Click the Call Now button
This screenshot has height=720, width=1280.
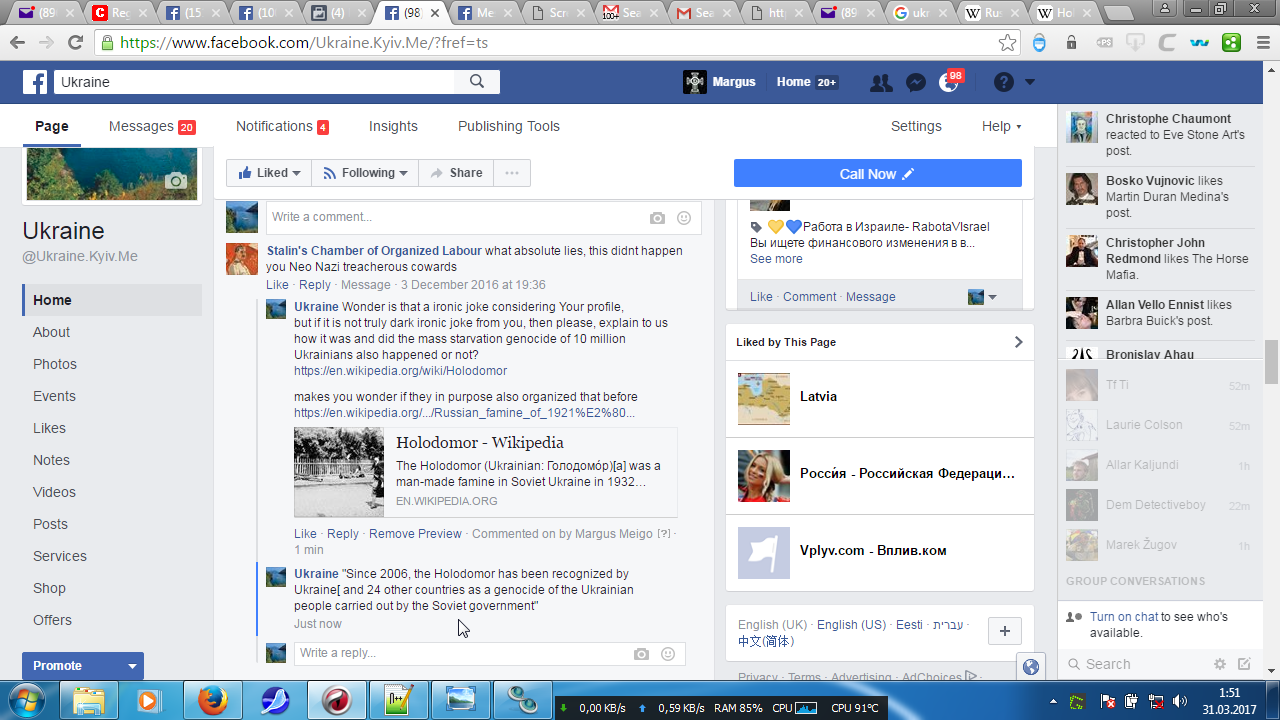(x=878, y=173)
